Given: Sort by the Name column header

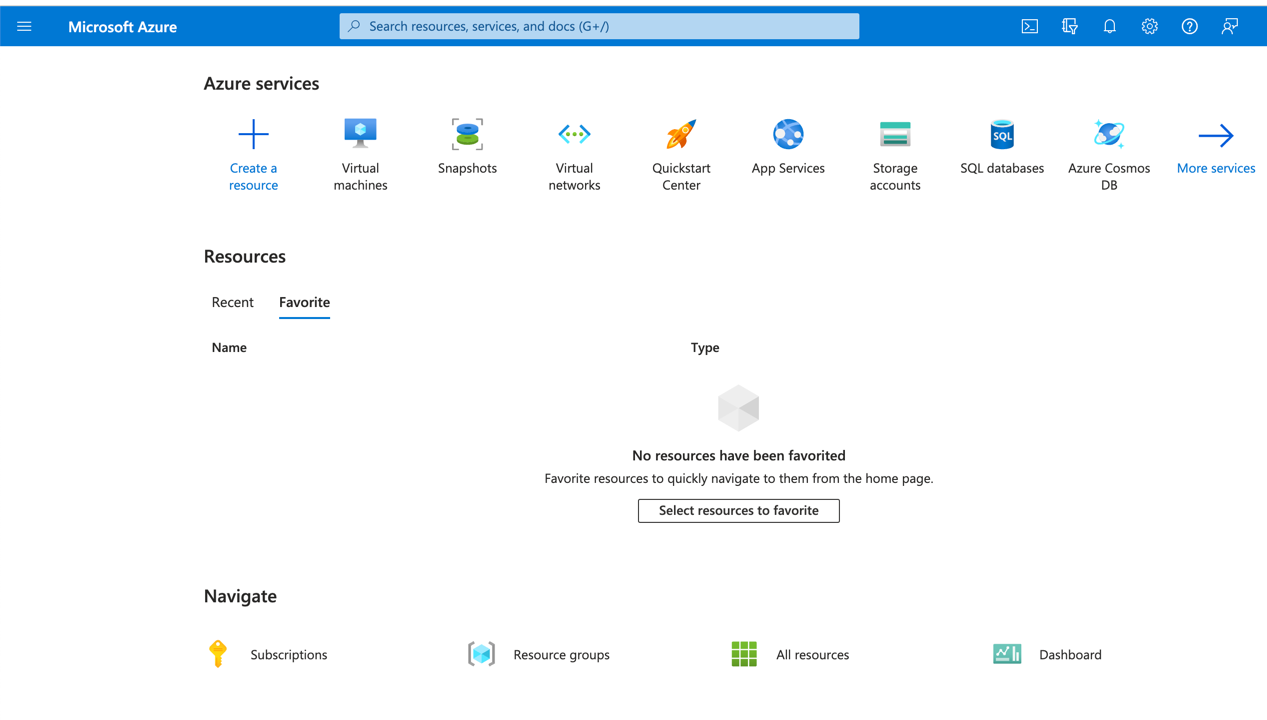Looking at the screenshot, I should point(229,347).
